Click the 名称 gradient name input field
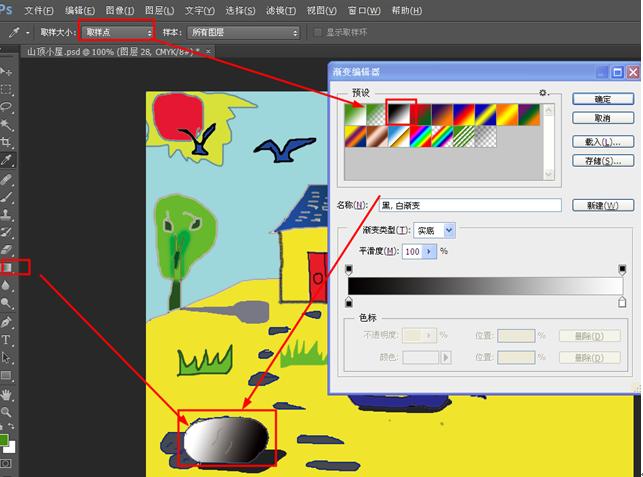The image size is (643, 477). (470, 205)
